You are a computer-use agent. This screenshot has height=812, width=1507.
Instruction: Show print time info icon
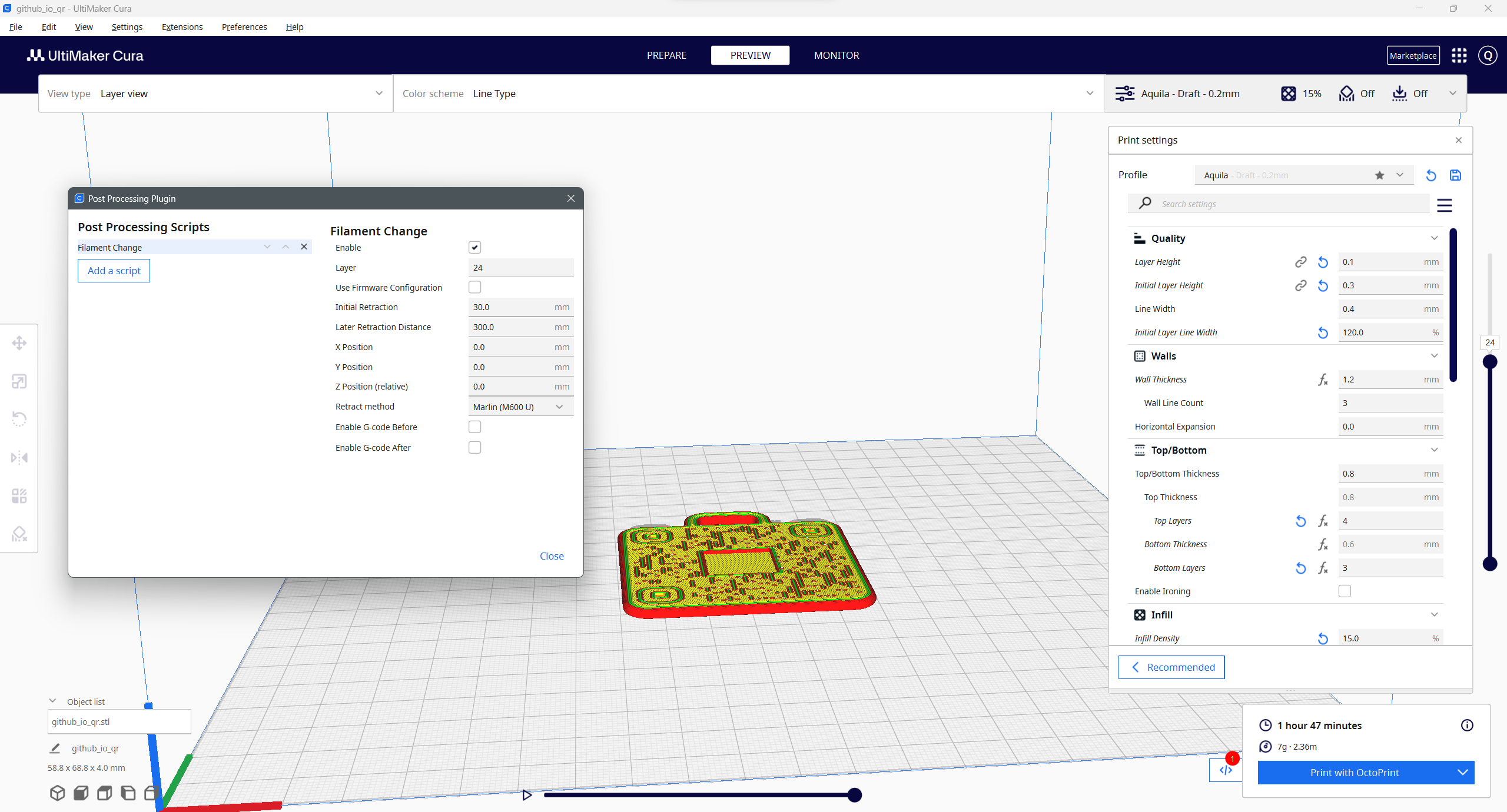tap(1467, 726)
